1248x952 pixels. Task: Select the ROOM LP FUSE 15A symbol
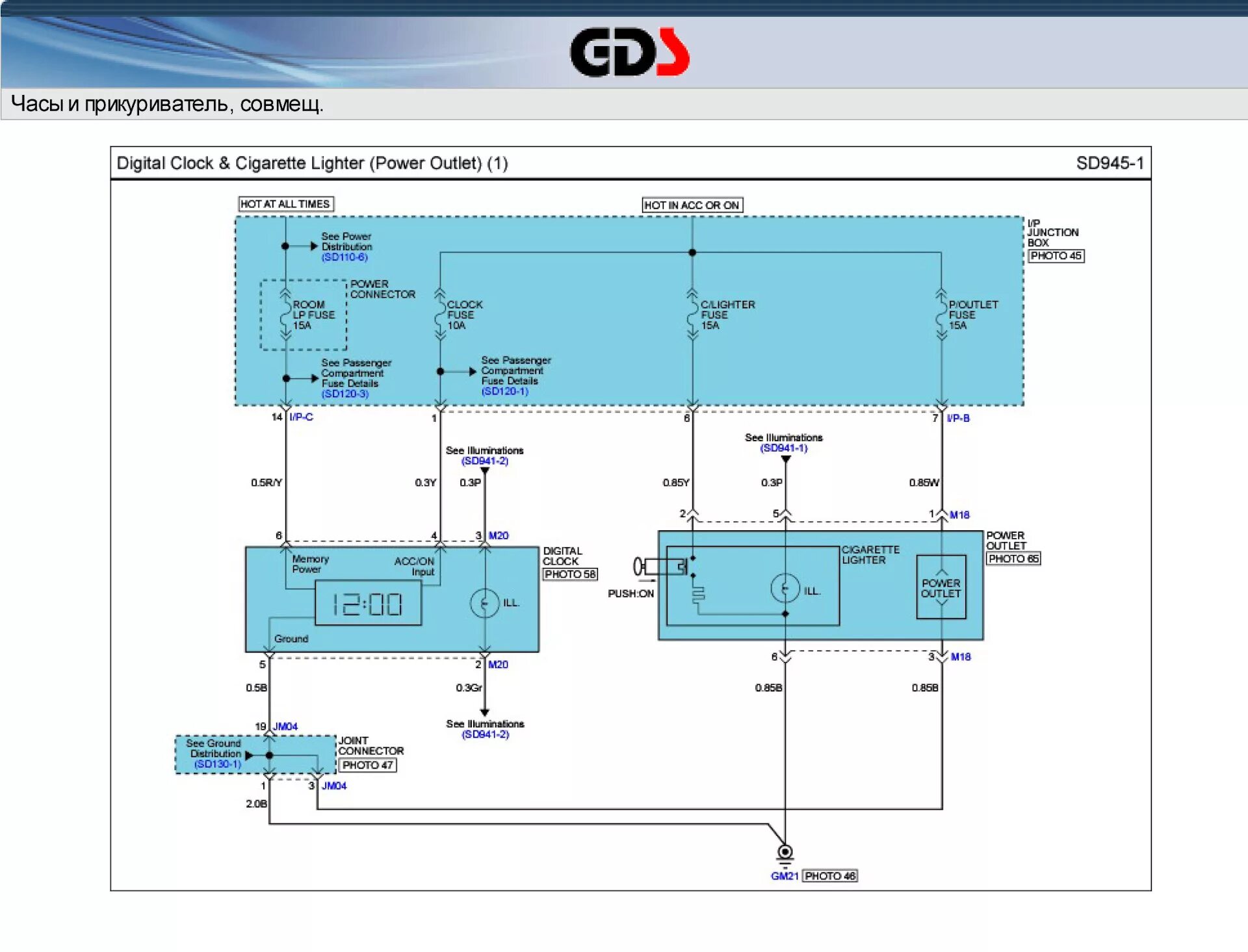(x=285, y=315)
